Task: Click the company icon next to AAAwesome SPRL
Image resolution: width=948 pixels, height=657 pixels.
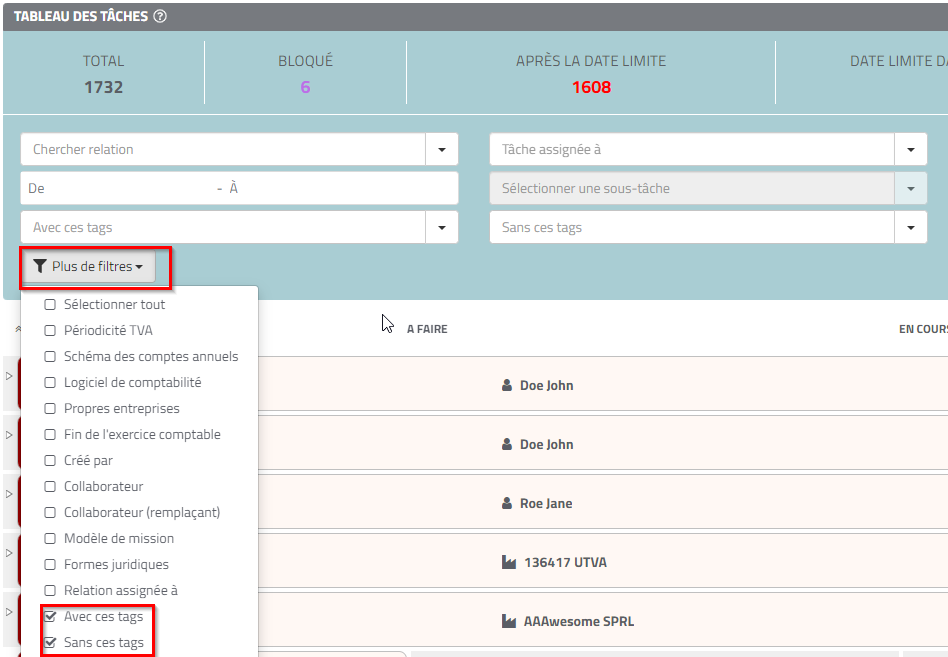Action: (x=508, y=622)
